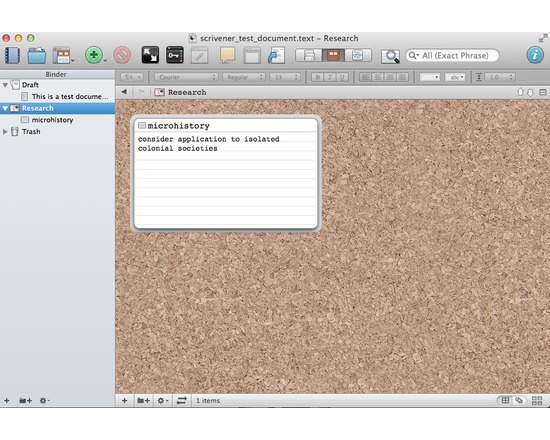Collapse the Research folder
The height and width of the screenshot is (440, 550).
[x=5, y=108]
